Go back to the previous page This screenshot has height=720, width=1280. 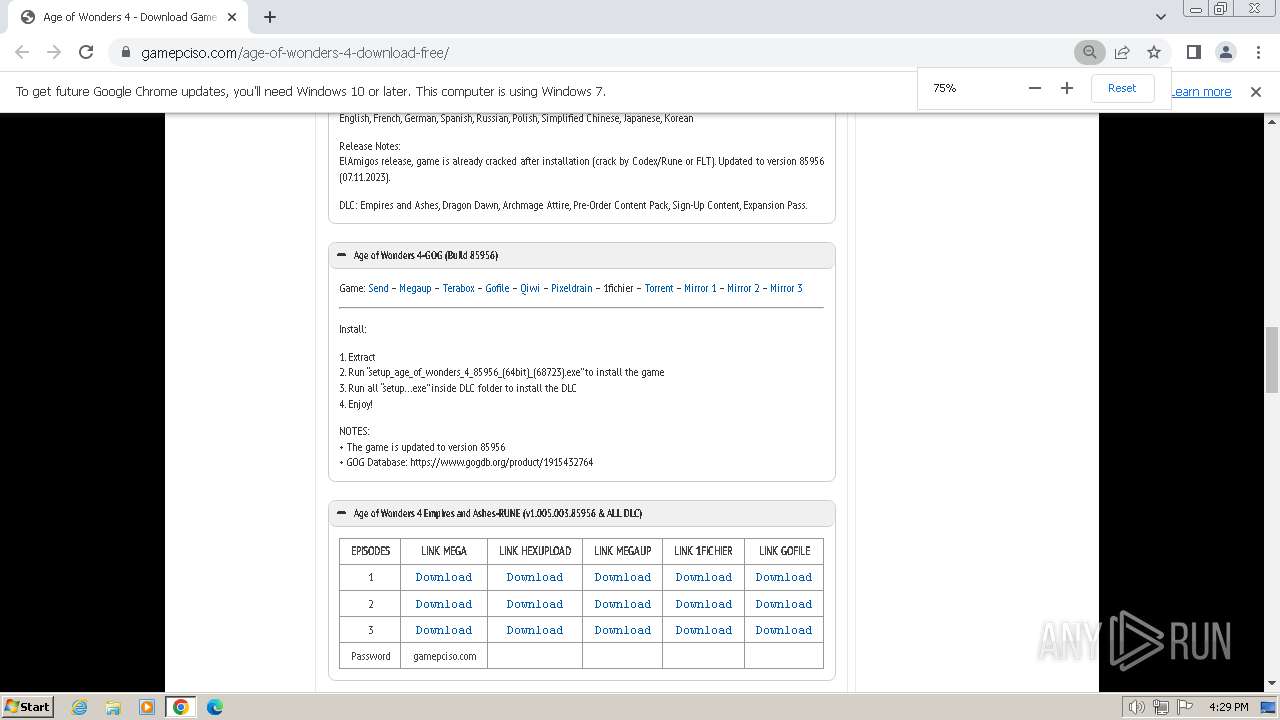coord(22,52)
